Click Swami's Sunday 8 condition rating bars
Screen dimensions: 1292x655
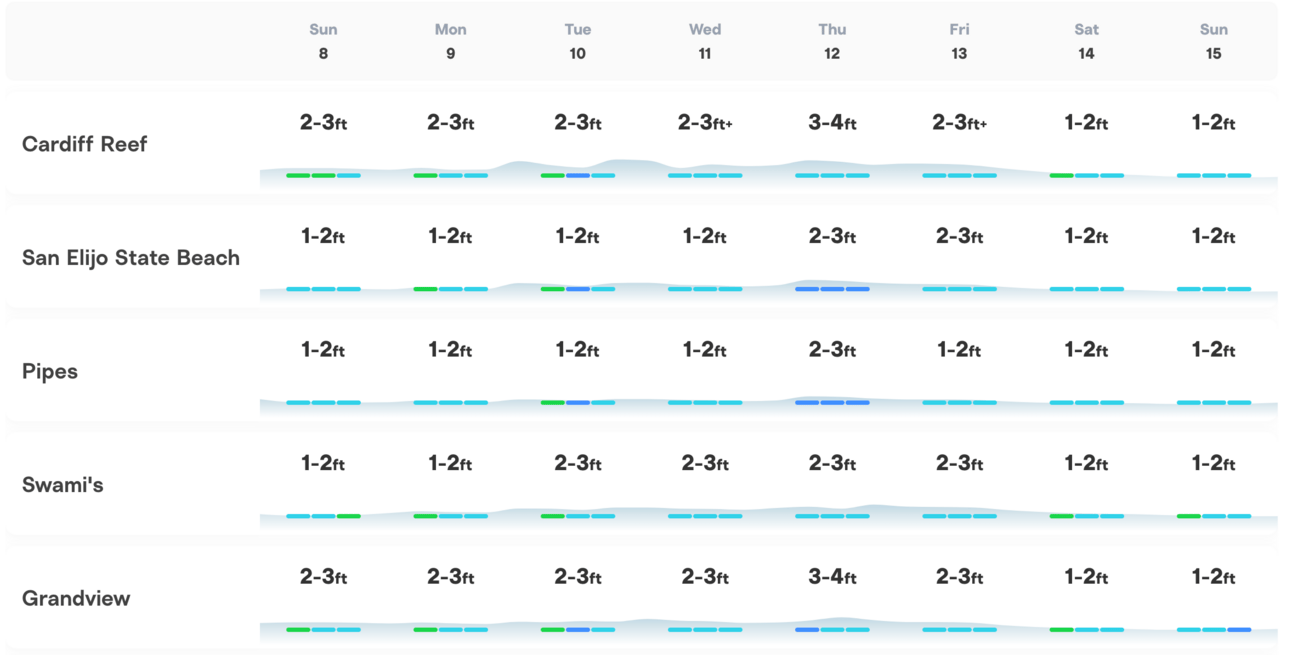(x=323, y=516)
